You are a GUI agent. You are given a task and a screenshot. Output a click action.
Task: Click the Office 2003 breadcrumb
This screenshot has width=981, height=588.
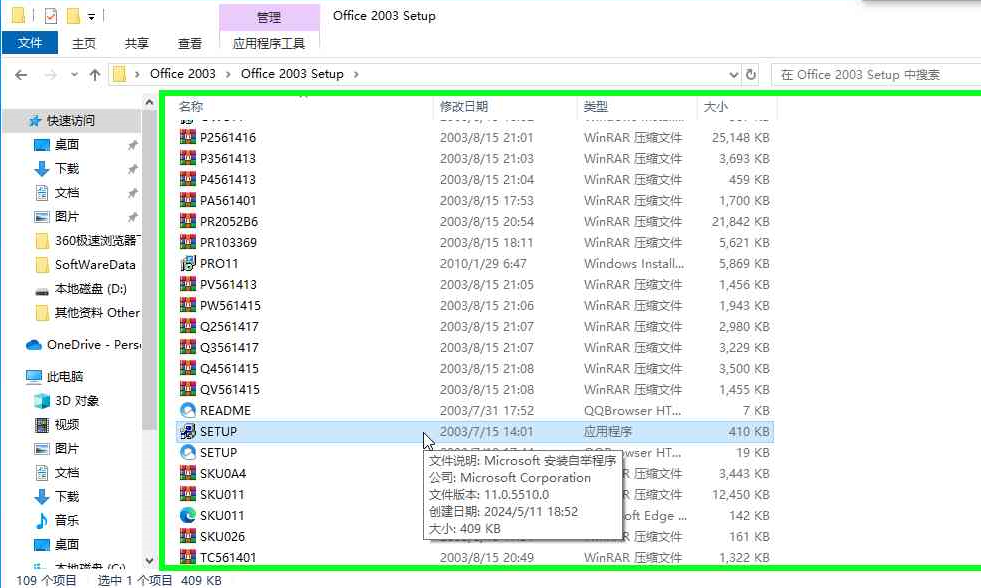pos(183,74)
